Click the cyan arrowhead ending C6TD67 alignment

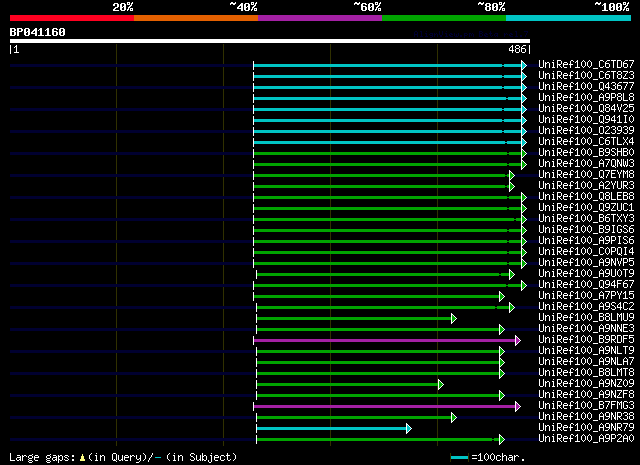(524, 65)
